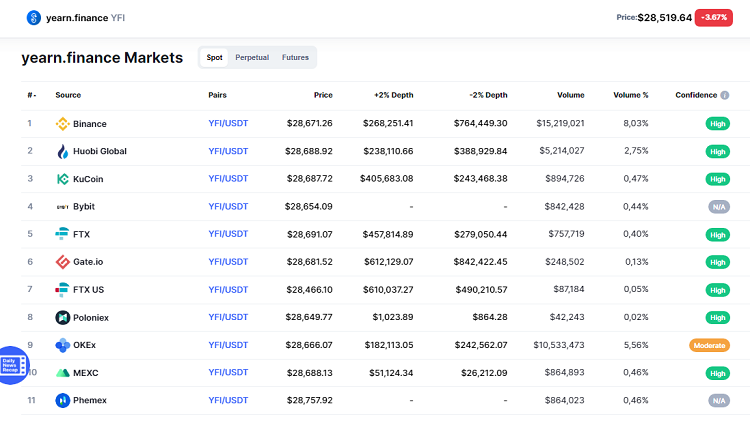Open the Confidence info tooltip icon
The height and width of the screenshot is (421, 750).
(725, 95)
